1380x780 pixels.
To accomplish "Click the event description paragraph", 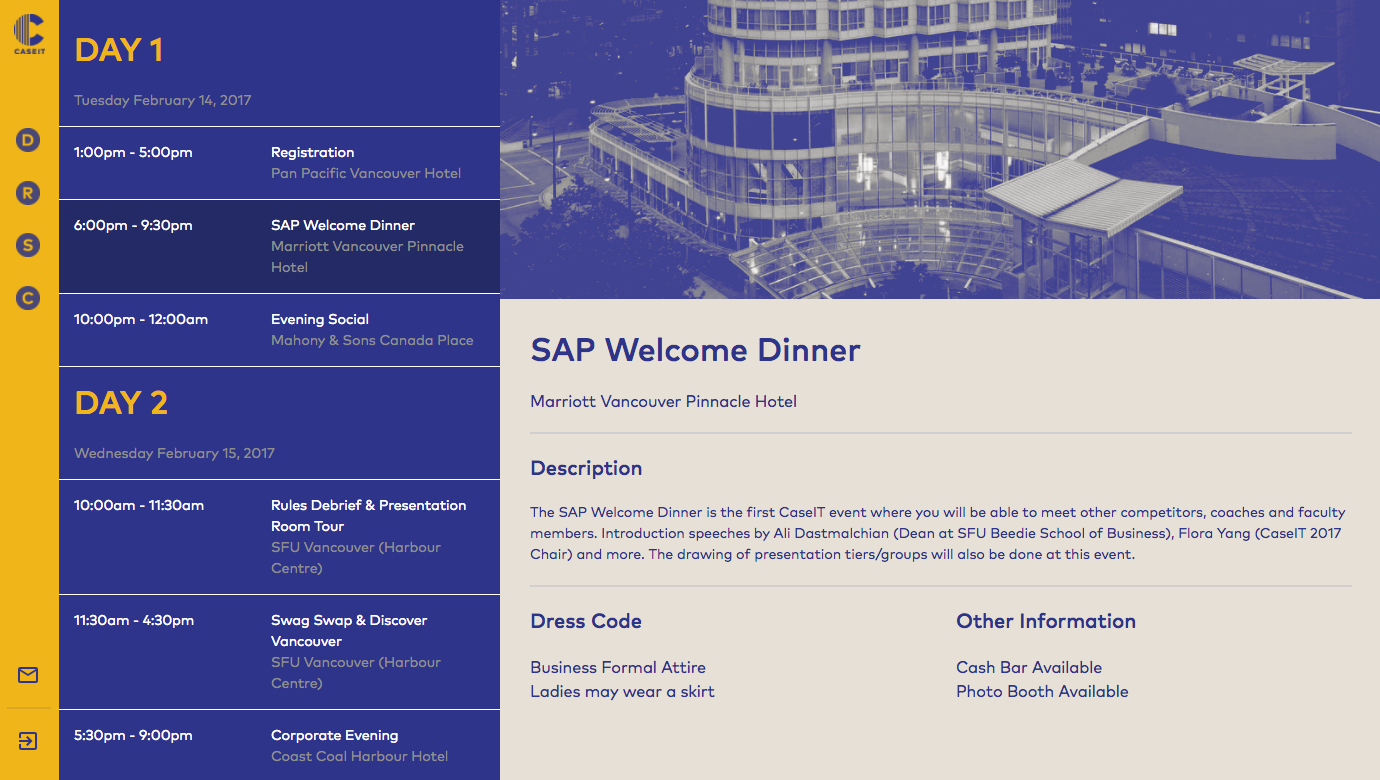I will [x=938, y=533].
